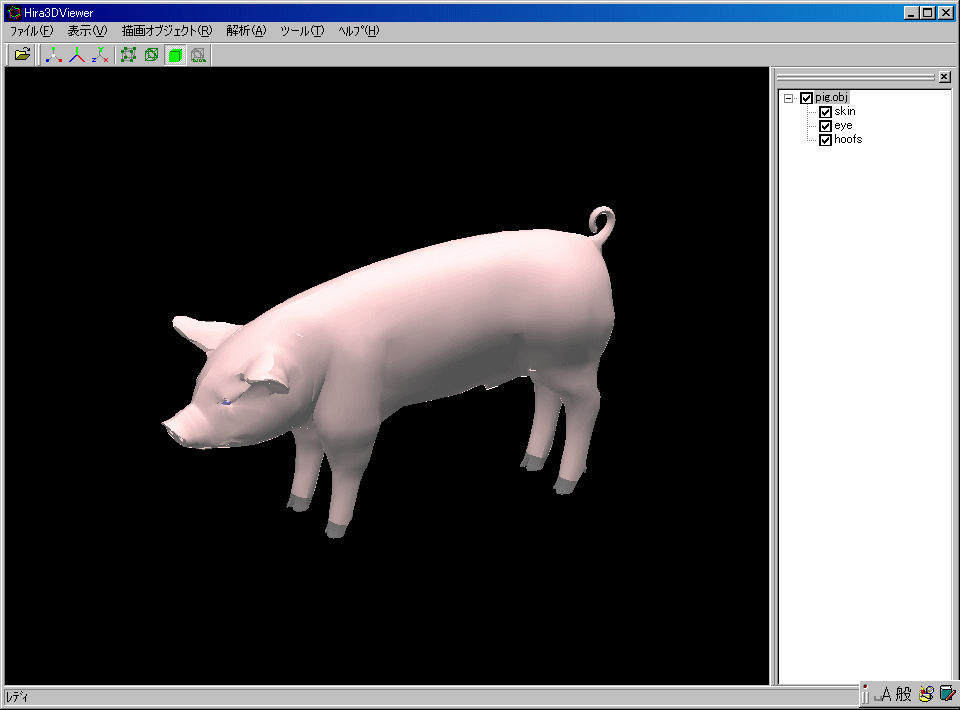Screen dimensions: 960x710
Task: Uncheck the pig.obj checkbox
Action: pos(806,98)
